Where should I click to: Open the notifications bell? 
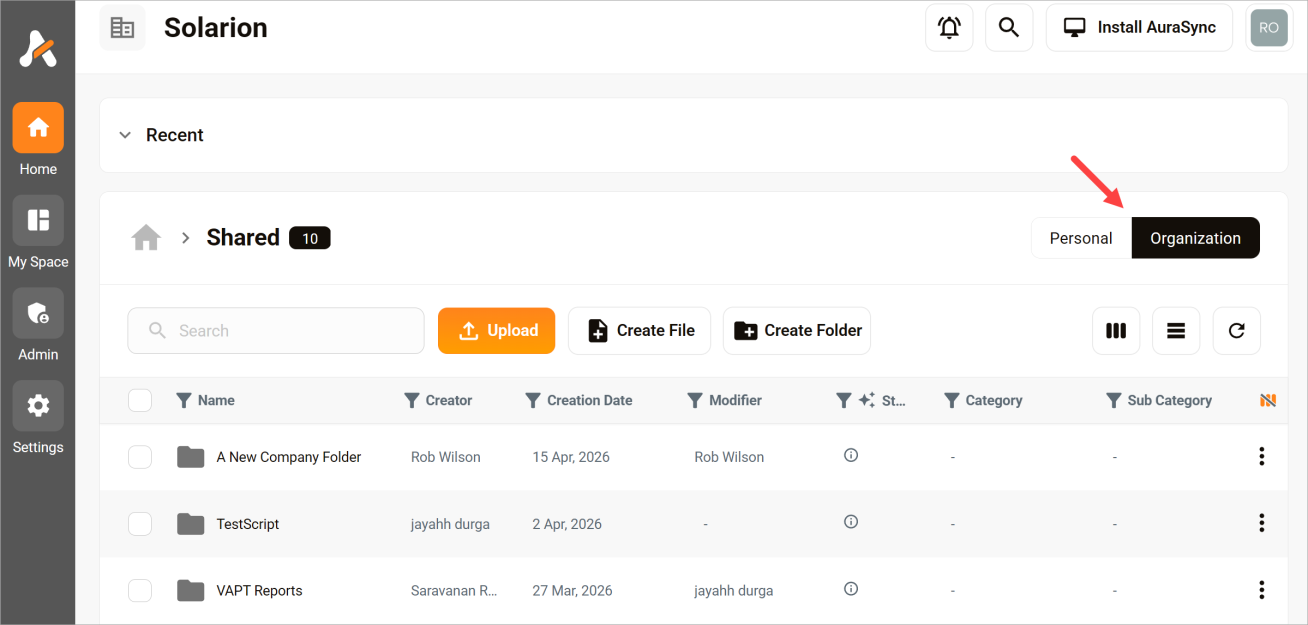pyautogui.click(x=949, y=28)
